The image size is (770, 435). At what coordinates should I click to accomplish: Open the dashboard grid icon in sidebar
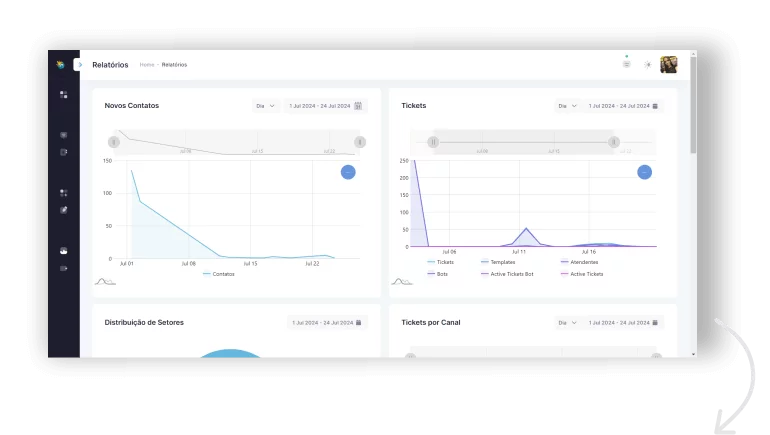point(63,95)
